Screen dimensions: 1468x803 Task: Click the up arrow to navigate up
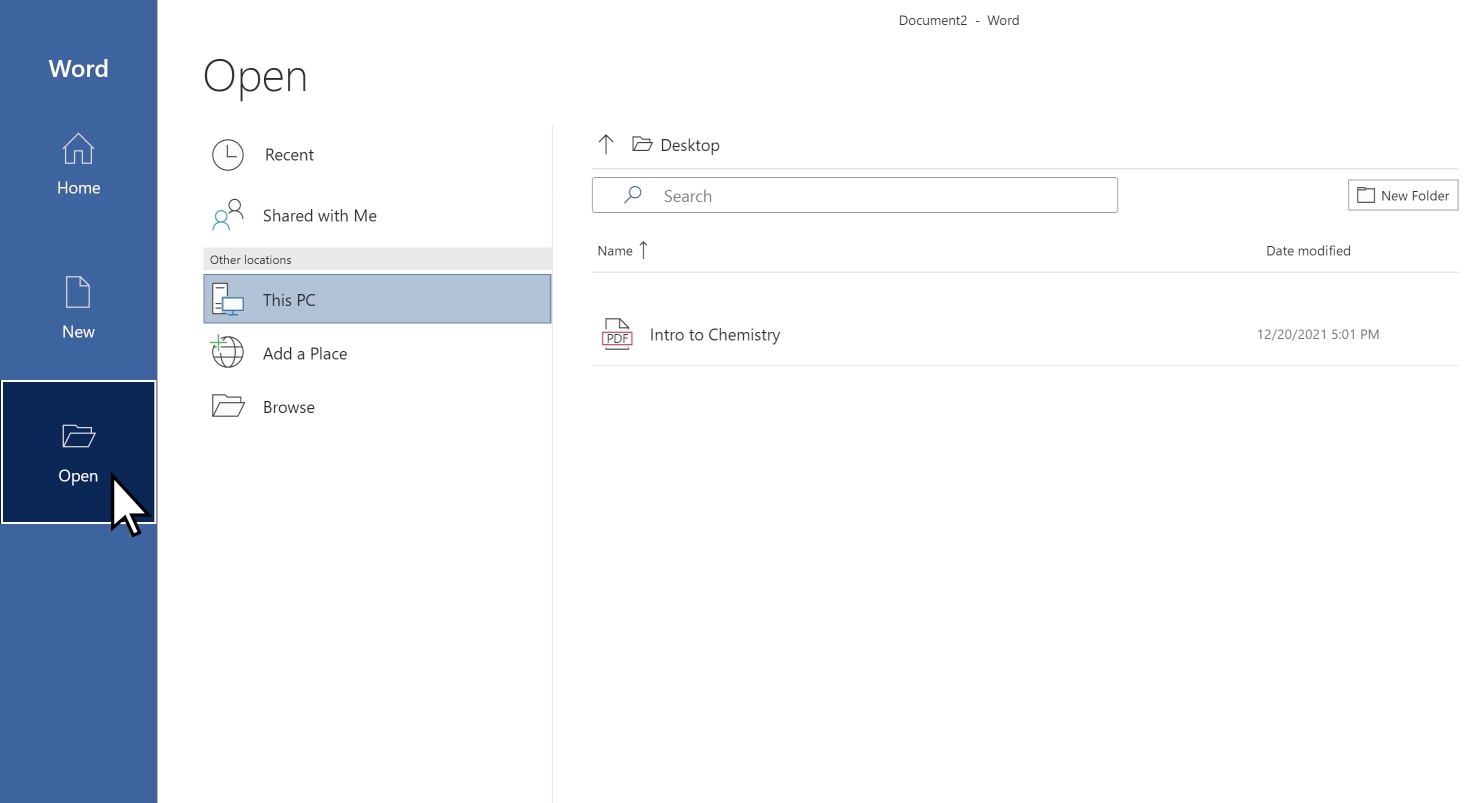(x=606, y=144)
